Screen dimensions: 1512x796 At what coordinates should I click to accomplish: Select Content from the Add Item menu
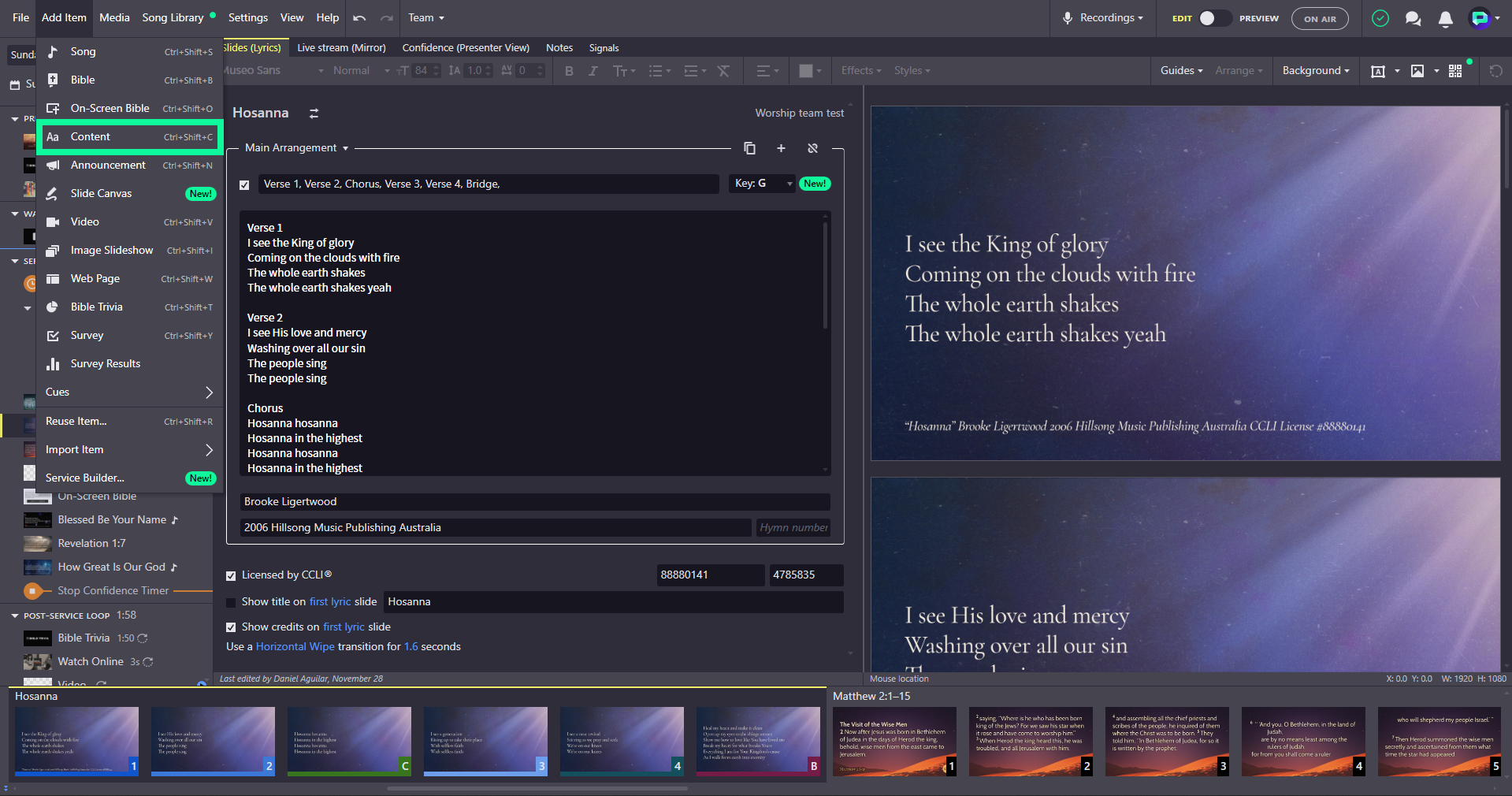point(129,137)
